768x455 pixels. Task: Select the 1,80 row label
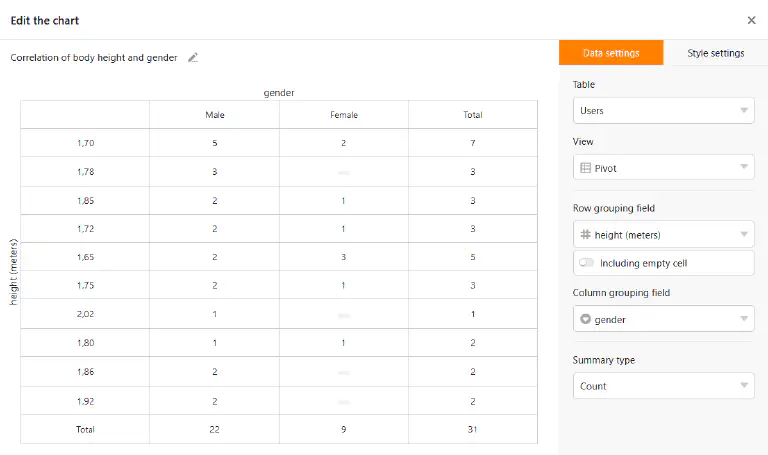click(85, 343)
